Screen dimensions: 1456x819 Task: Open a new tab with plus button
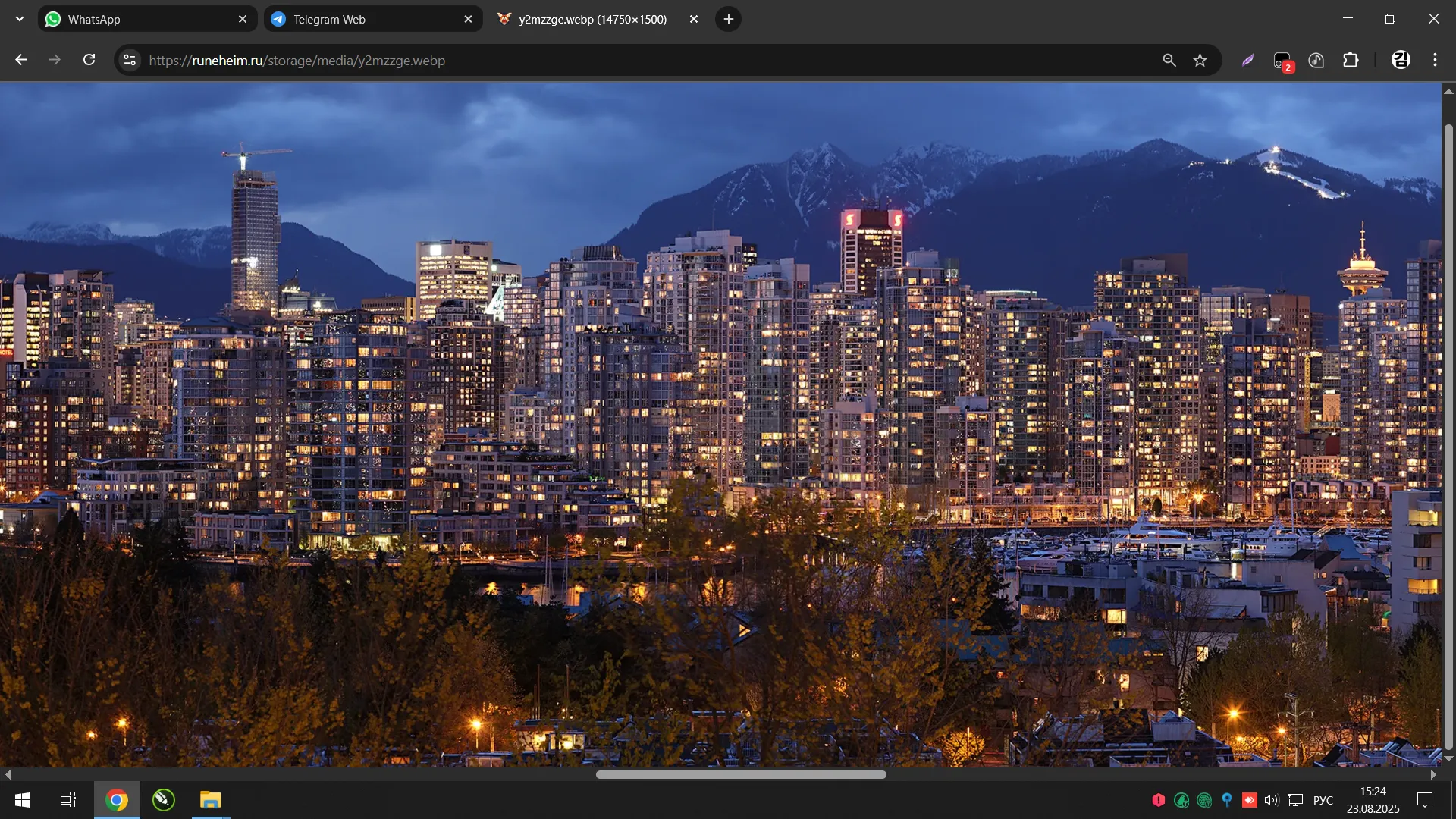coord(728,19)
